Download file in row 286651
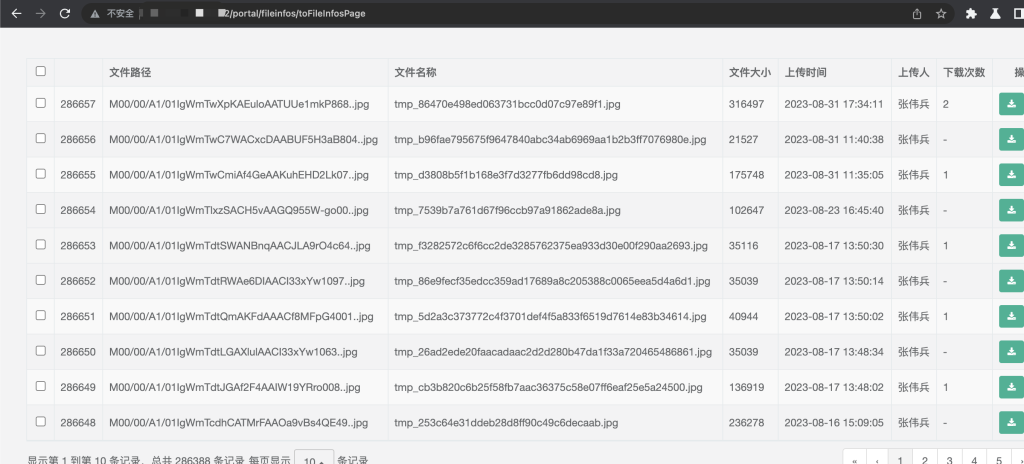The width and height of the screenshot is (1024, 464). tap(1012, 316)
